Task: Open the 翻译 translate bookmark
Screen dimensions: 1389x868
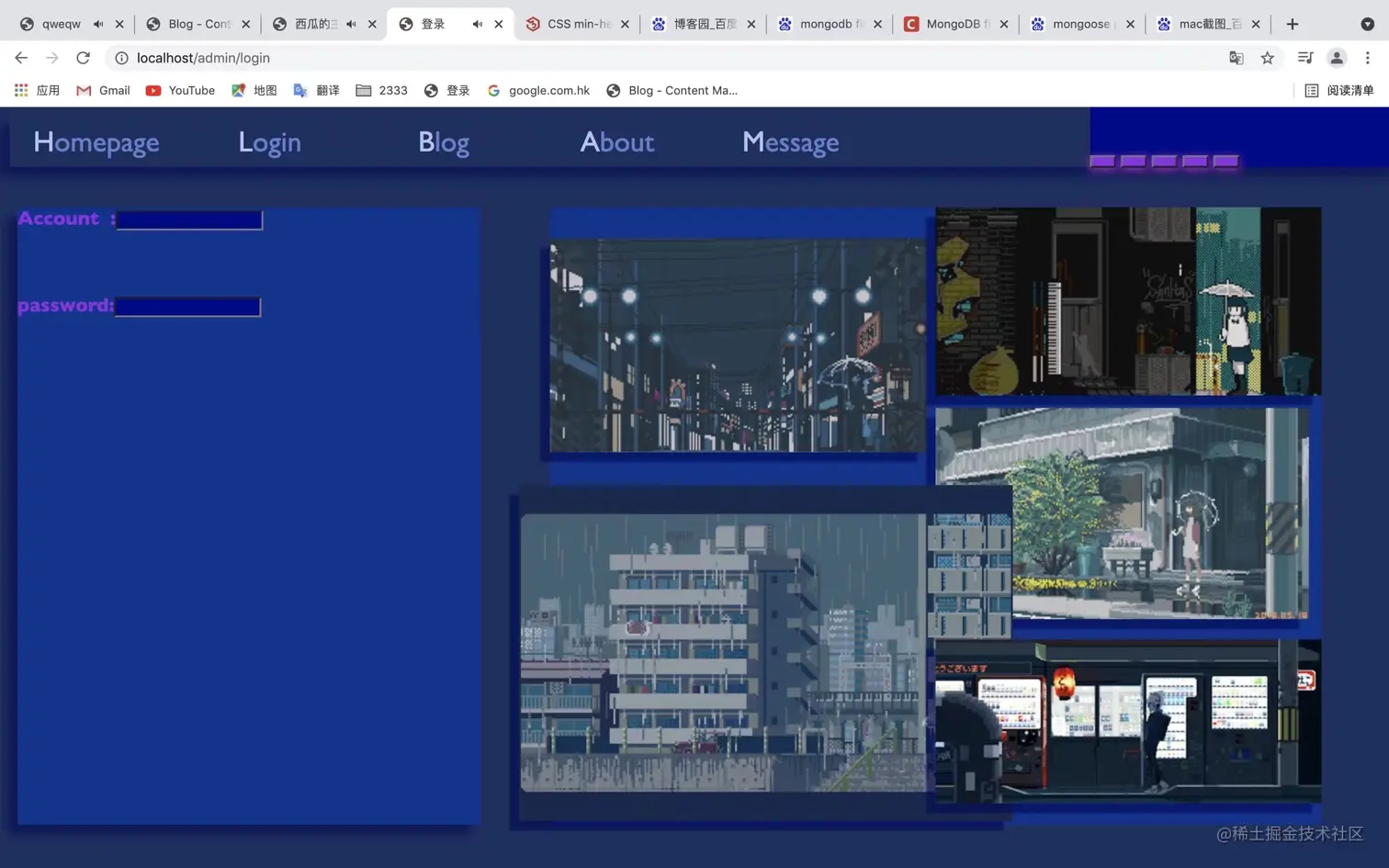Action: coord(316,90)
